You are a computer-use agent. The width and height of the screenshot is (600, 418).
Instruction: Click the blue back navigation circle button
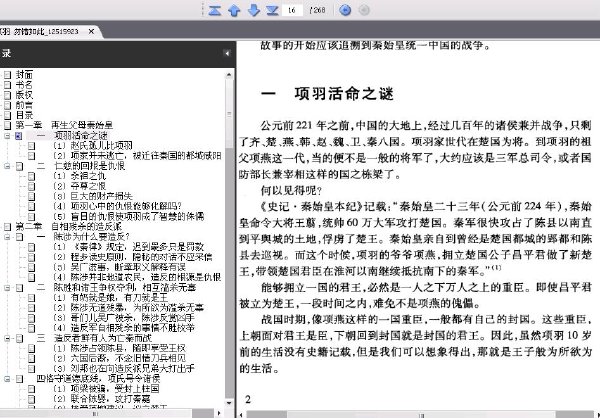pos(345,10)
